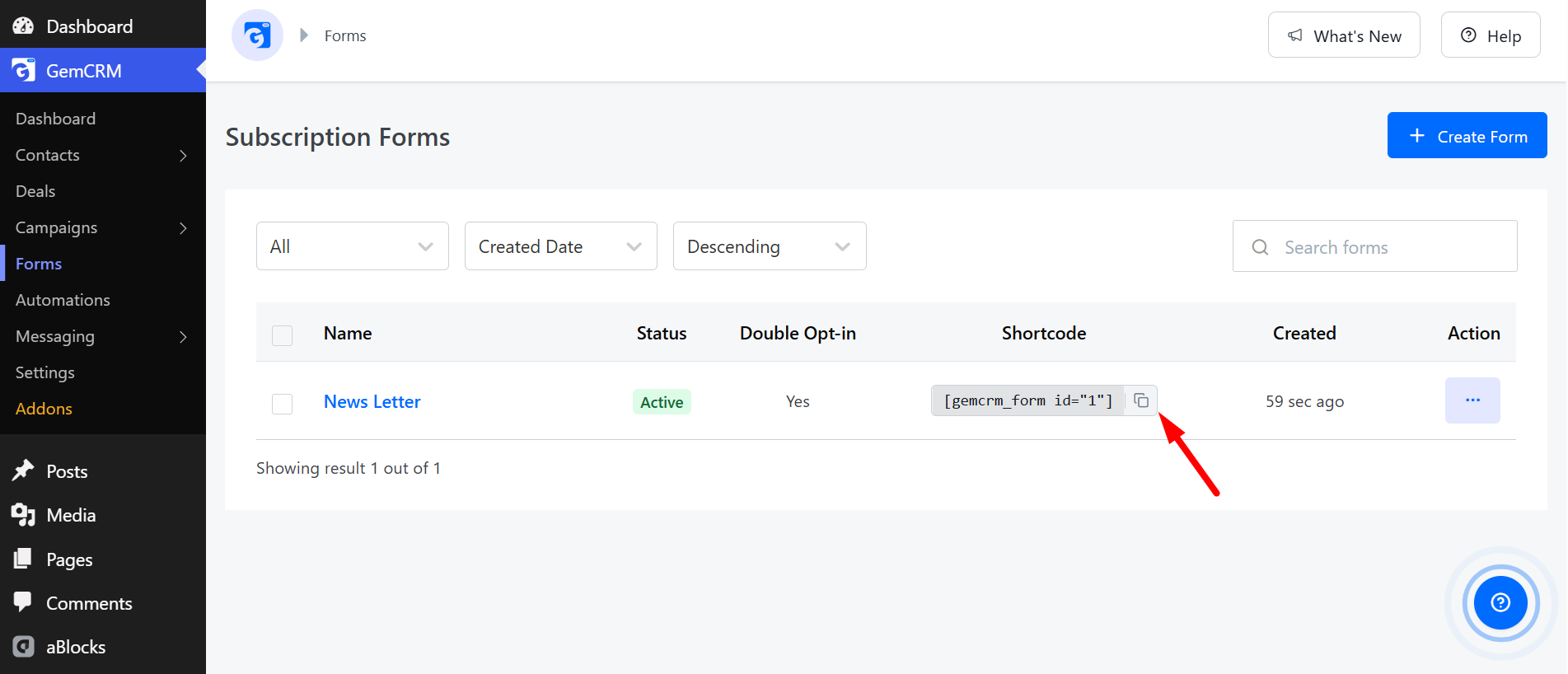Click the Create Form button
This screenshot has height=674, width=1568.
coord(1467,135)
